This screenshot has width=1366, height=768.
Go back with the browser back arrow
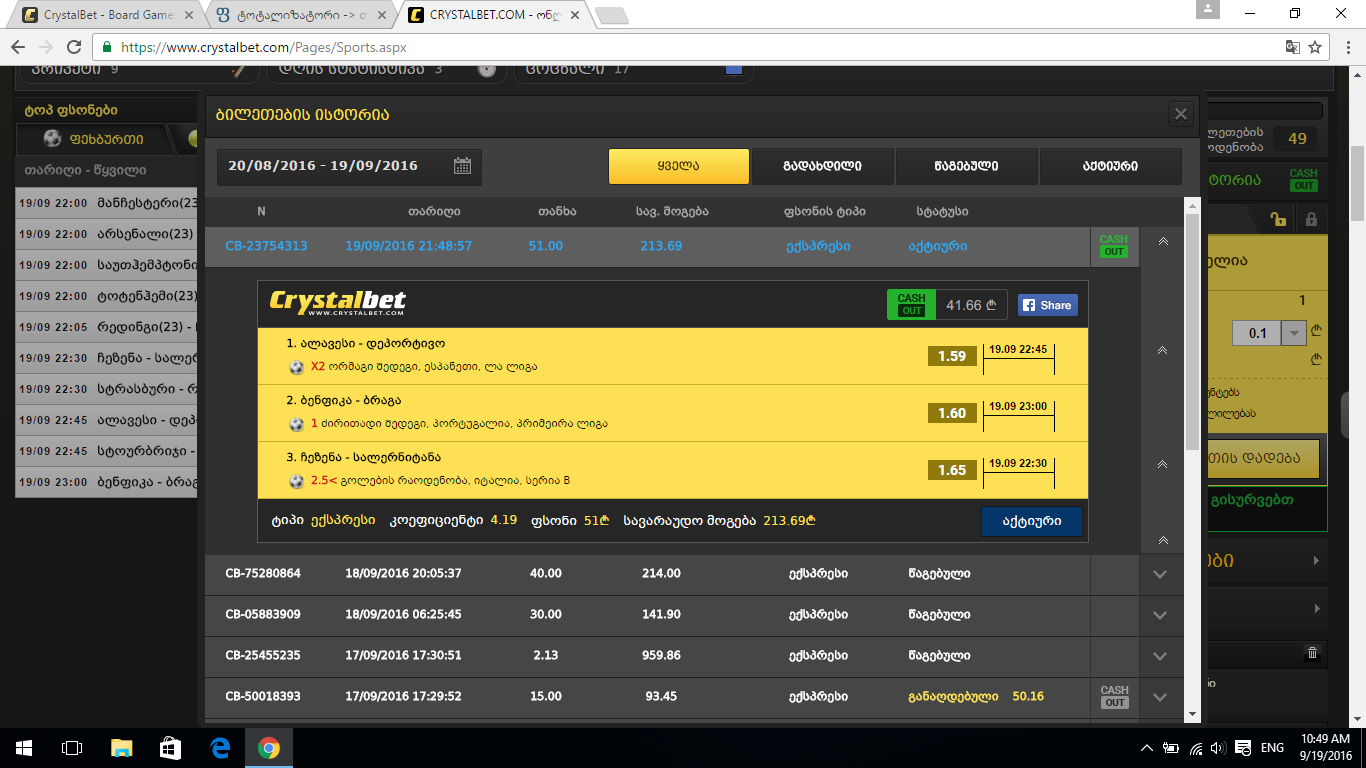click(x=18, y=47)
